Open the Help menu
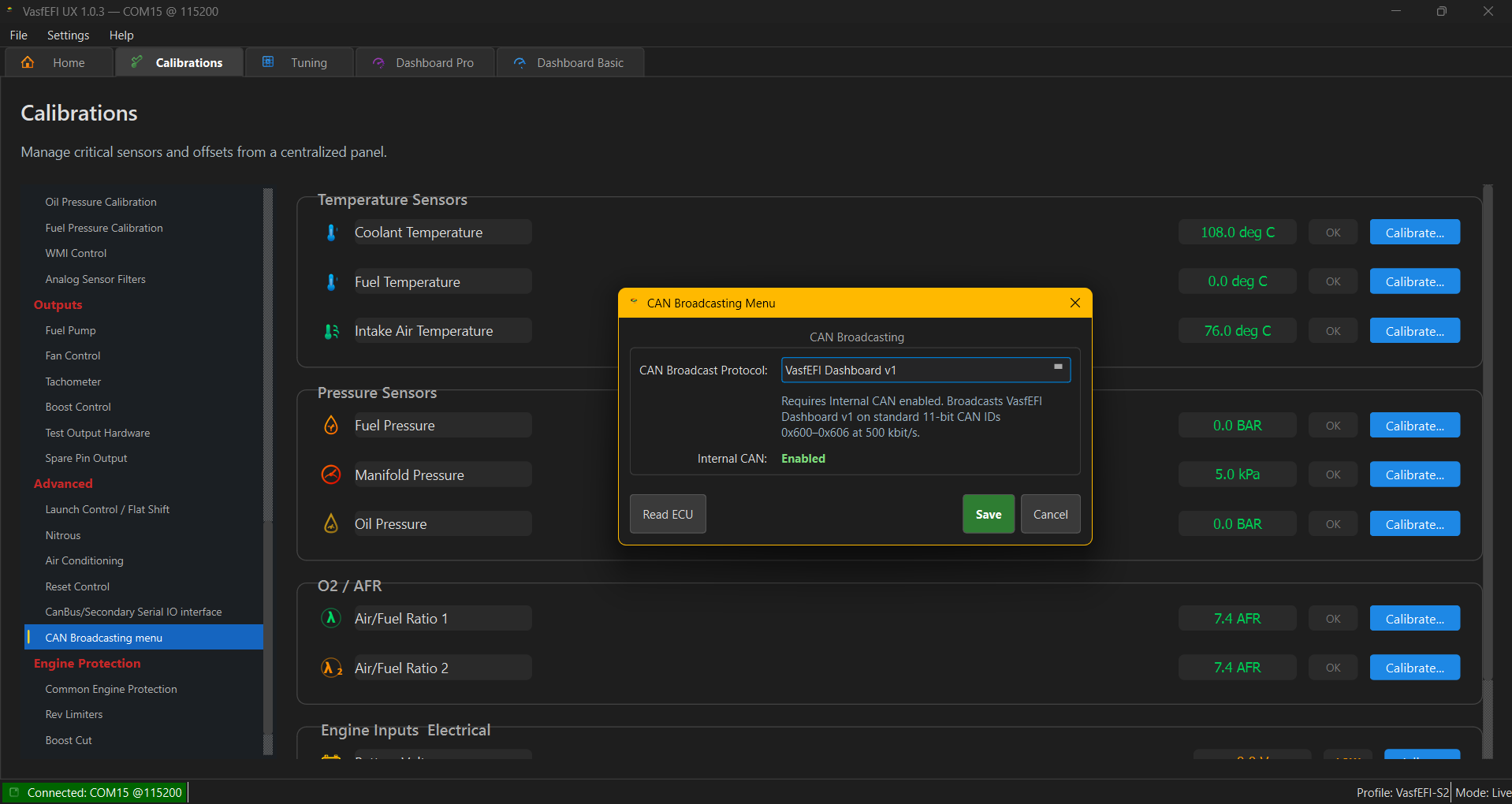The height and width of the screenshot is (804, 1512). point(121,35)
